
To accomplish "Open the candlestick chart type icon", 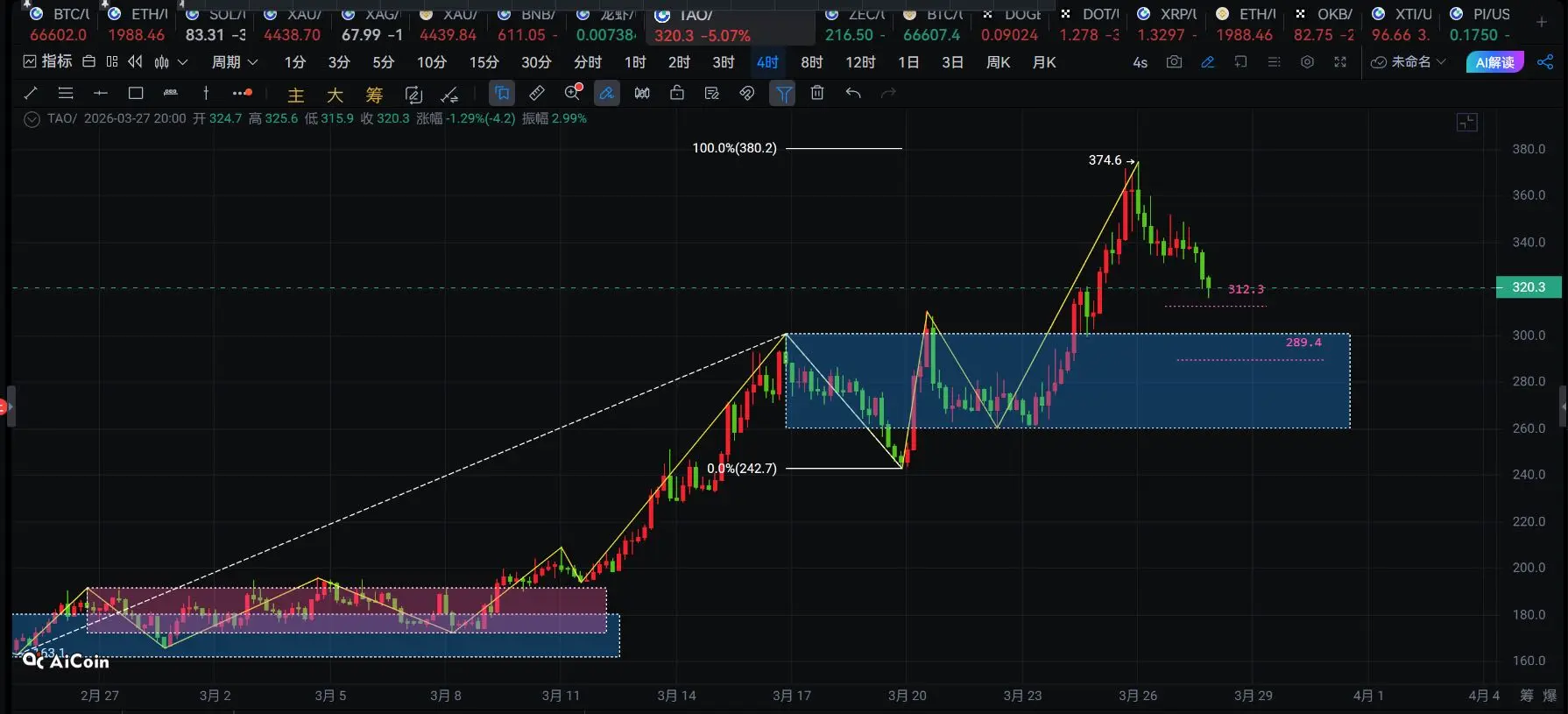I will click(162, 62).
